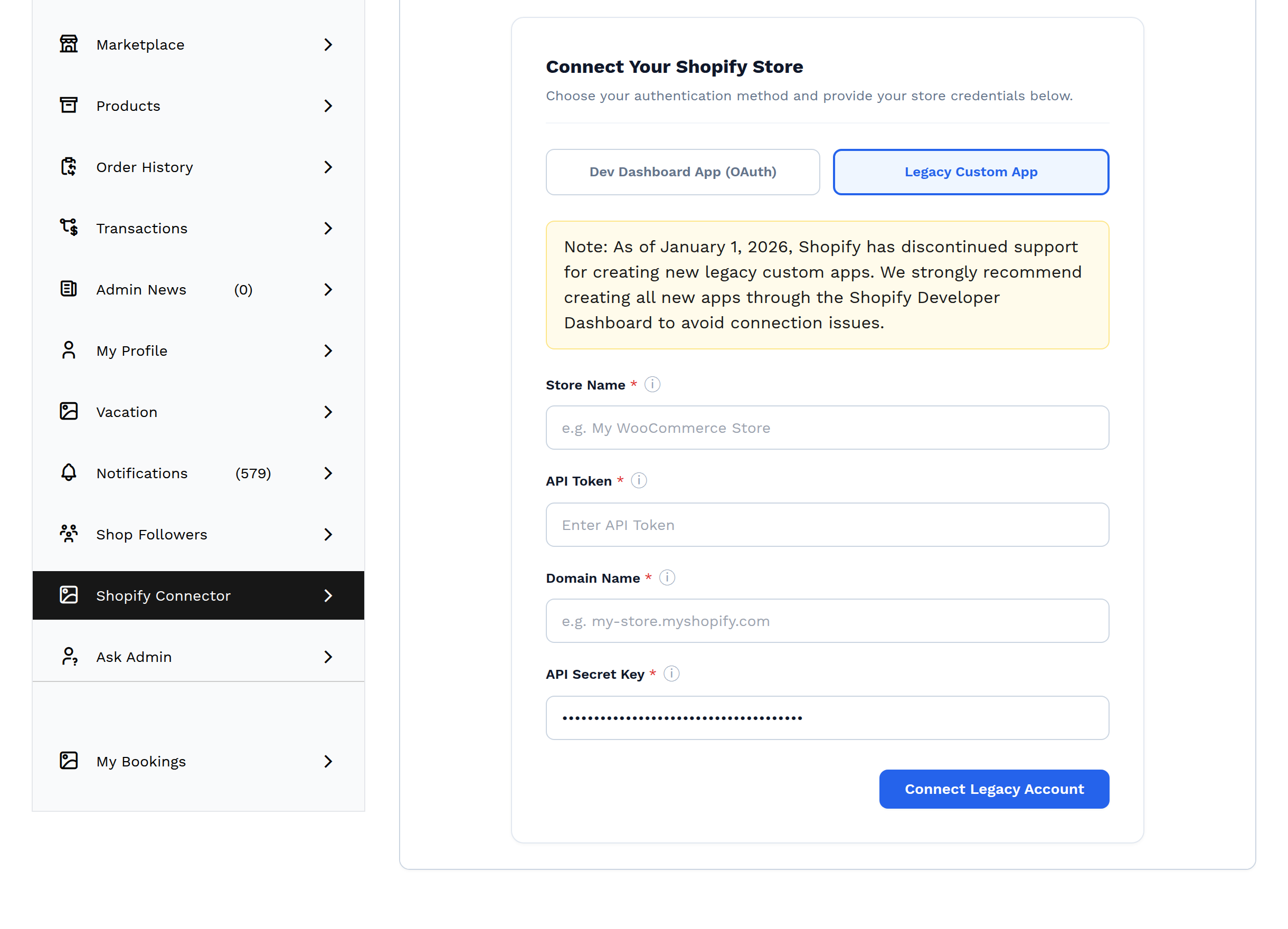Show info tooltip for Store Name
The width and height of the screenshot is (1288, 929).
pos(652,385)
